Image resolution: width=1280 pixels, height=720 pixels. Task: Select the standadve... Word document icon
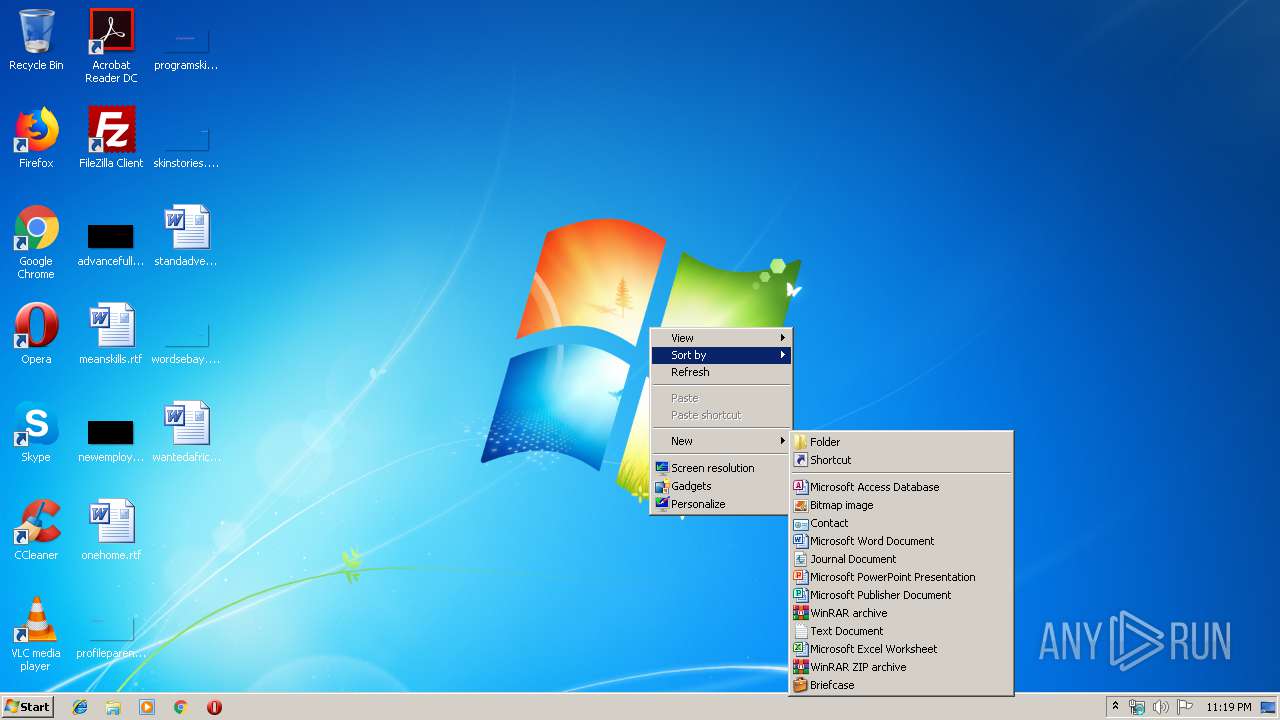(186, 236)
